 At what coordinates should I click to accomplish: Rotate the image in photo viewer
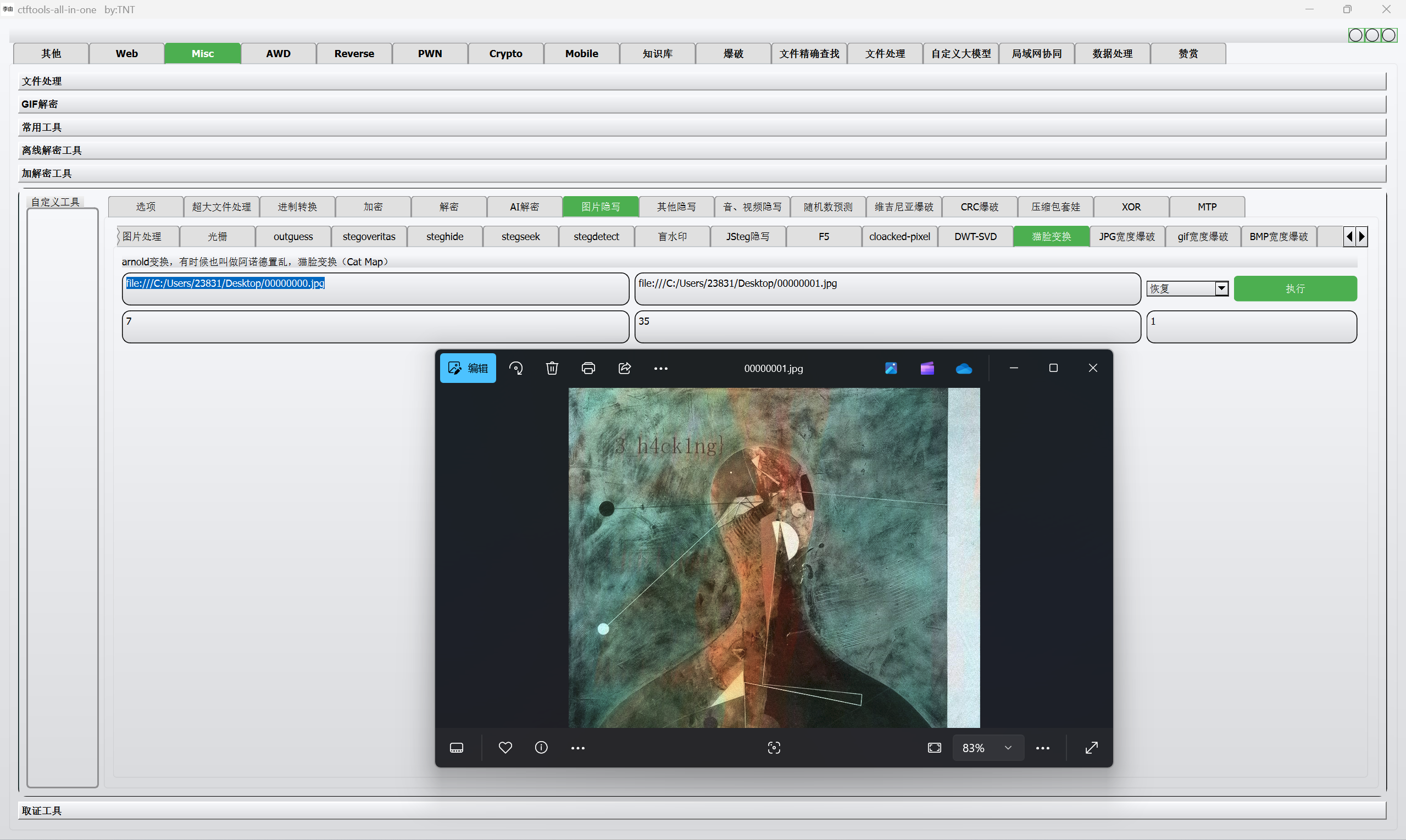click(516, 369)
